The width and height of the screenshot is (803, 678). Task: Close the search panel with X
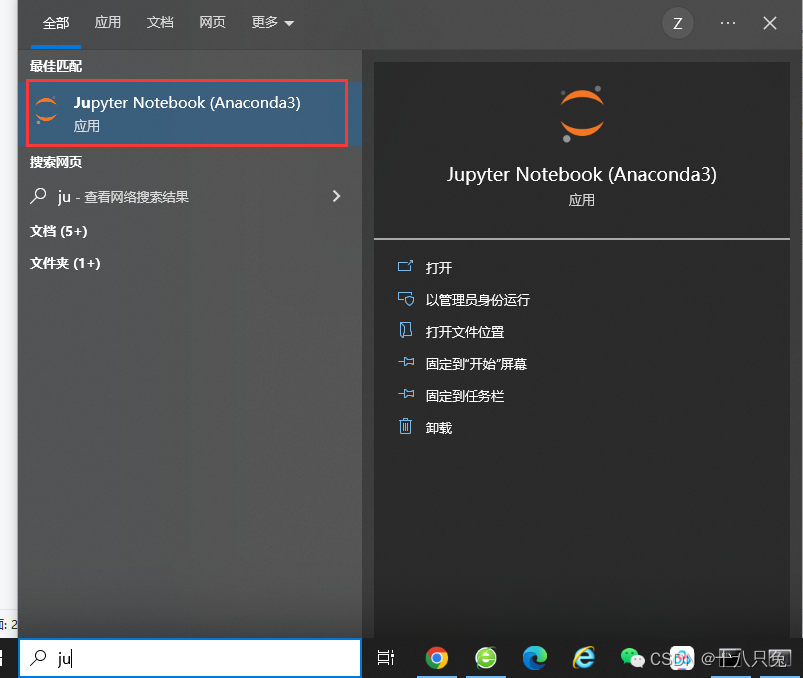pyautogui.click(x=770, y=23)
